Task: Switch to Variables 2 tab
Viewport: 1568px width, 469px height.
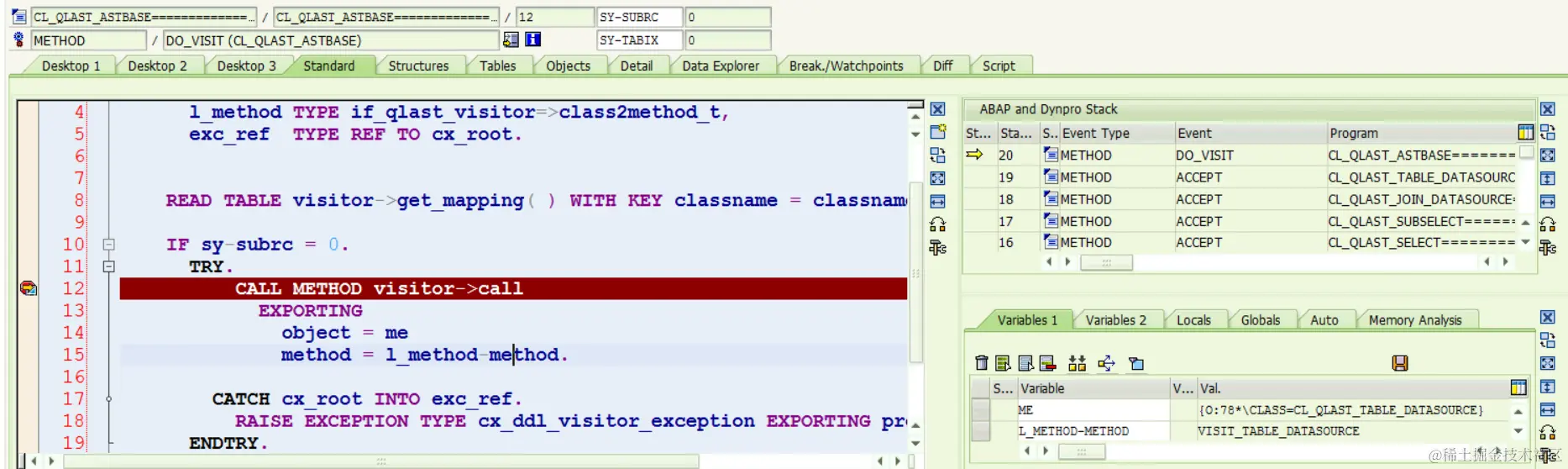Action: coord(1115,320)
